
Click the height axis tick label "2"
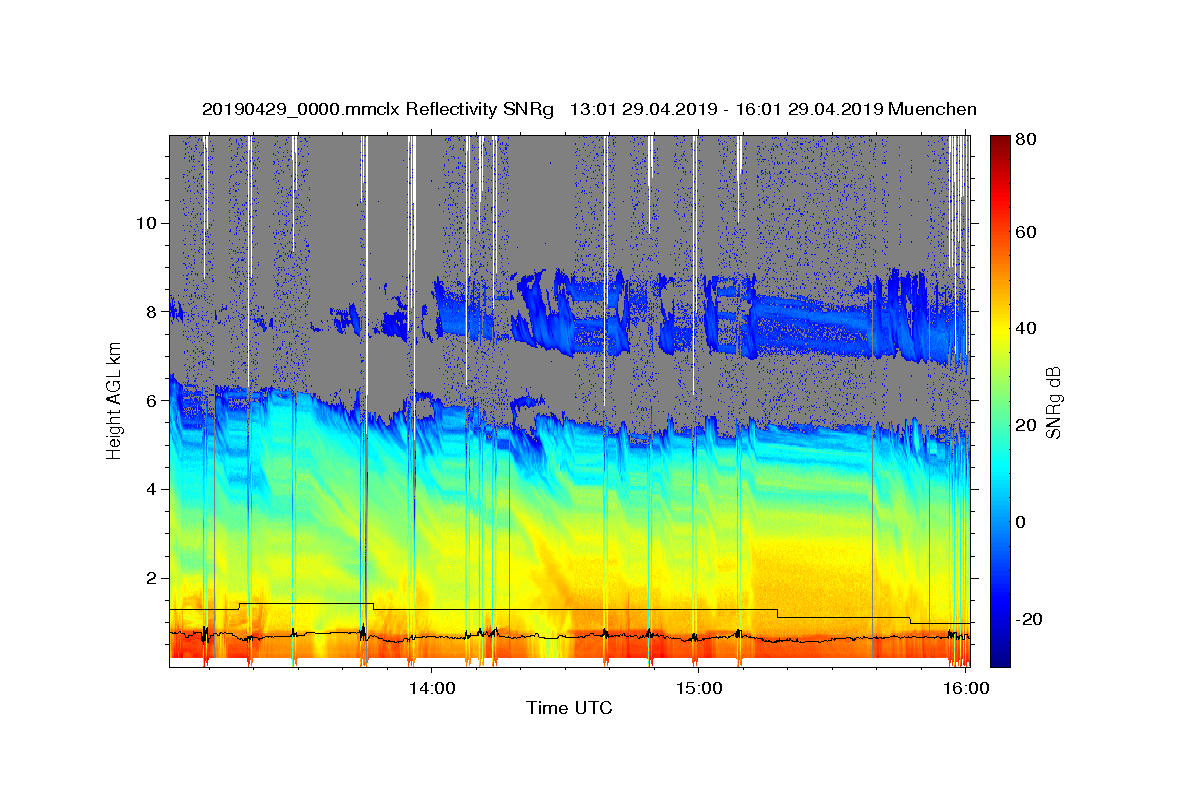coord(150,578)
